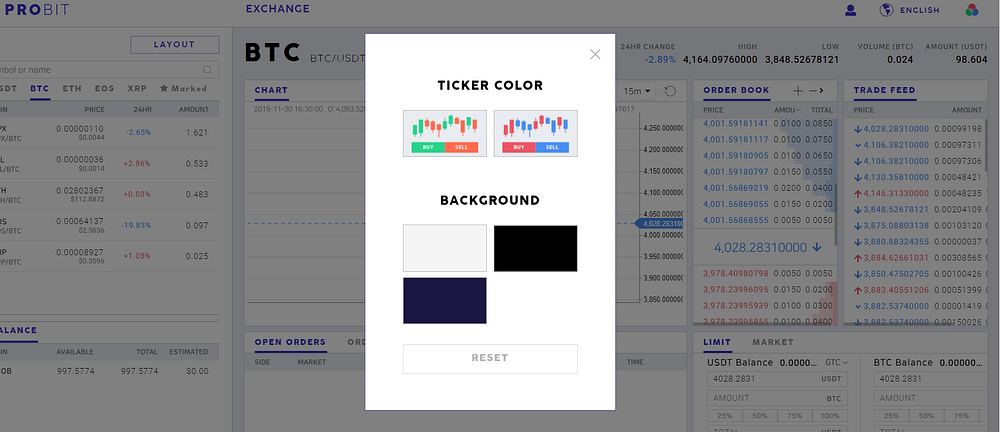The image size is (1000, 432).
Task: Click the LAYOUT button
Action: pos(174,45)
